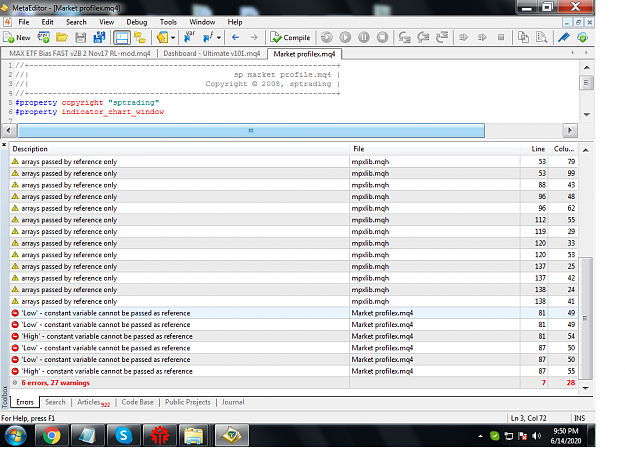The height and width of the screenshot is (469, 625).
Task: Open Skype from the taskbar
Action: [124, 435]
